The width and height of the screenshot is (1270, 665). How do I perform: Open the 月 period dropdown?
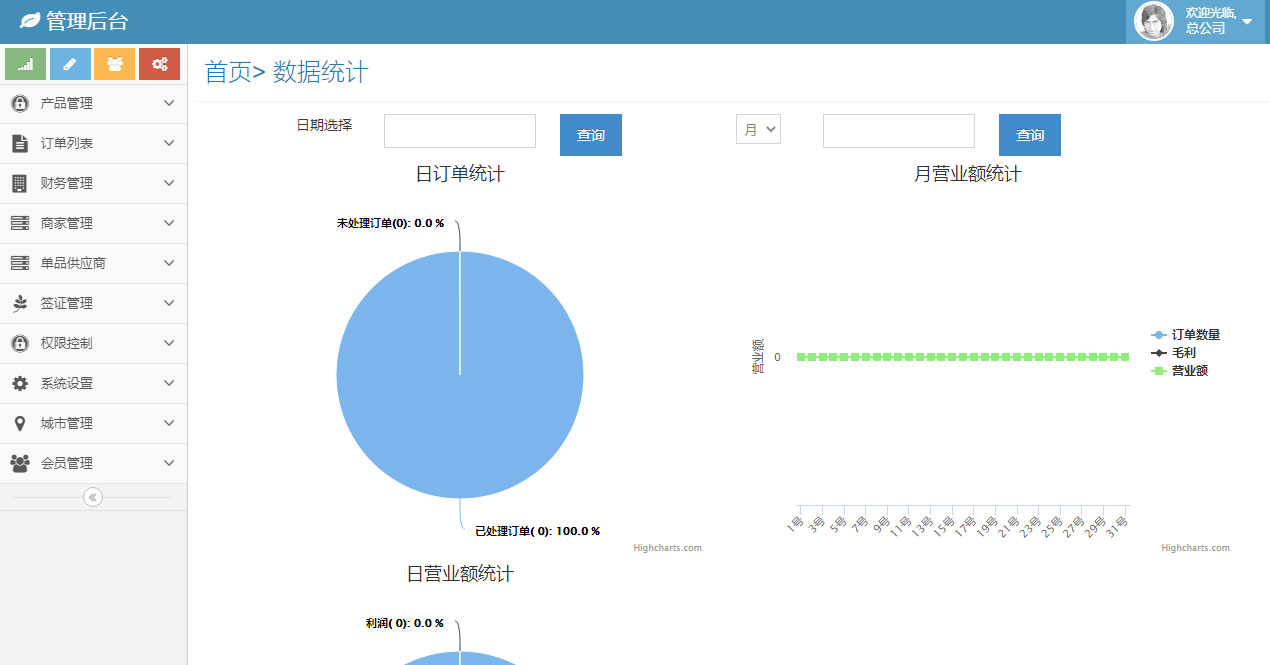[758, 129]
